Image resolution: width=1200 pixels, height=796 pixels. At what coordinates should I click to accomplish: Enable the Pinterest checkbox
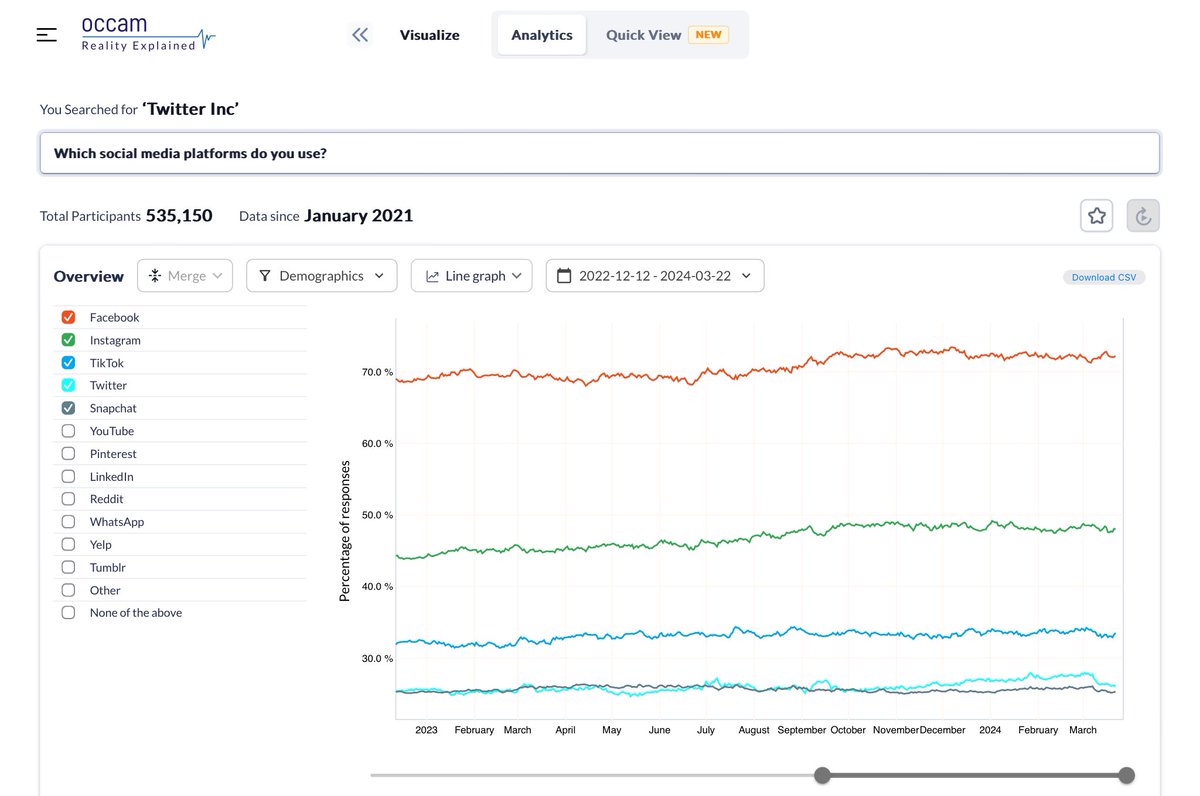pos(68,454)
